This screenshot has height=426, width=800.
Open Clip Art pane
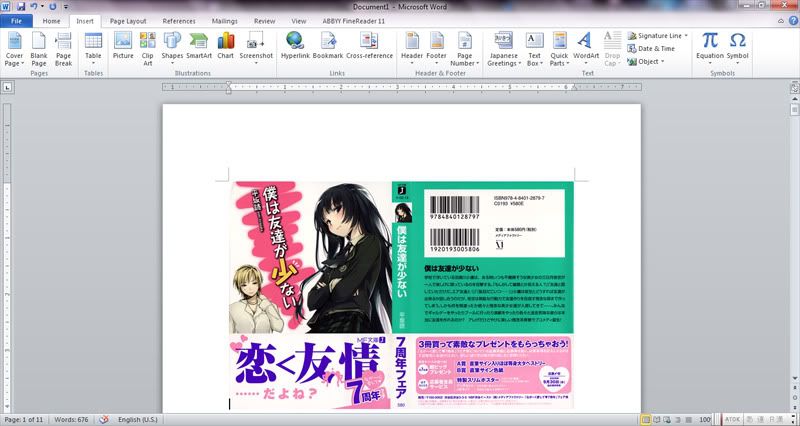[147, 49]
